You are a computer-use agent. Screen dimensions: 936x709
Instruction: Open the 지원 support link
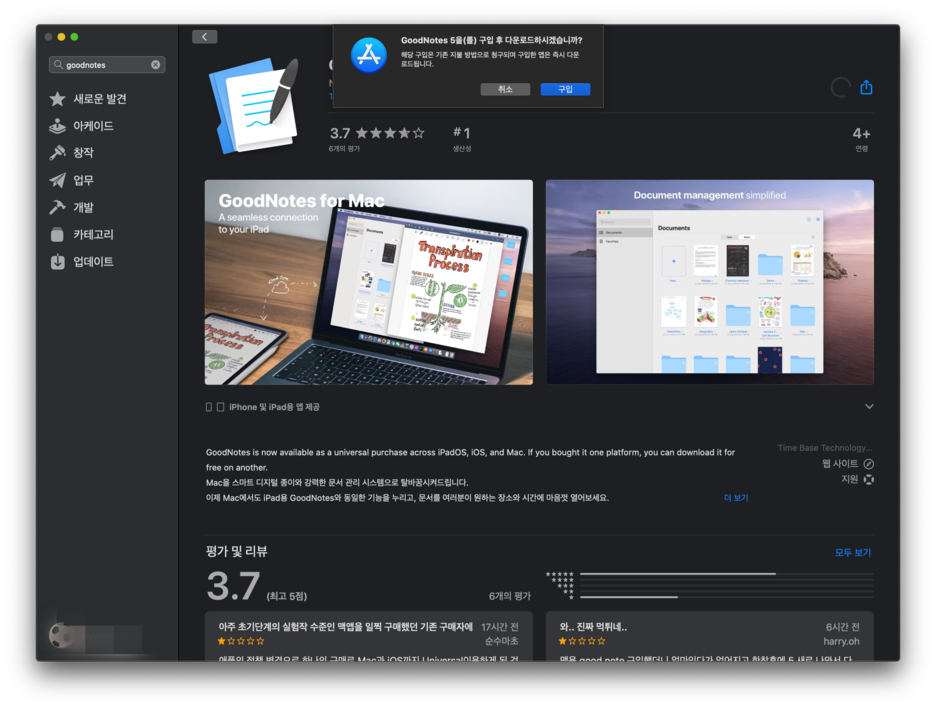pos(858,479)
